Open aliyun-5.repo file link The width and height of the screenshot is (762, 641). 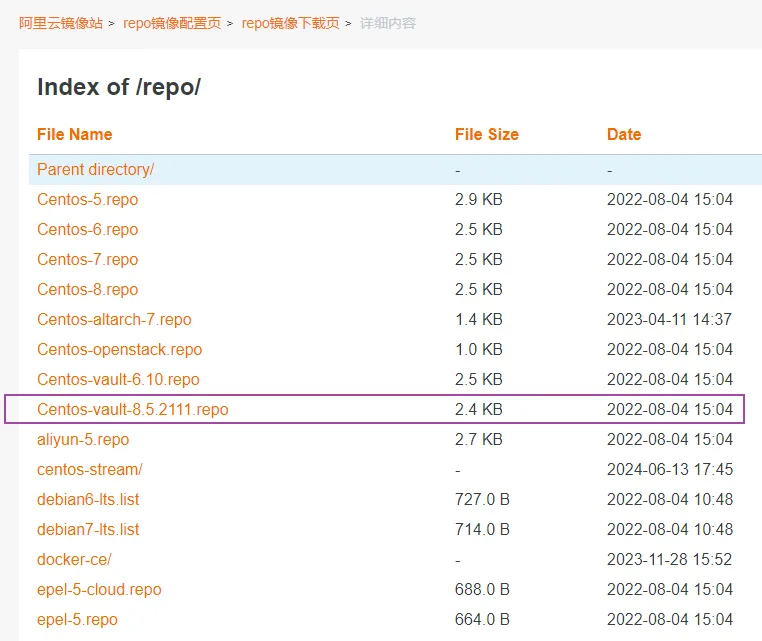83,439
